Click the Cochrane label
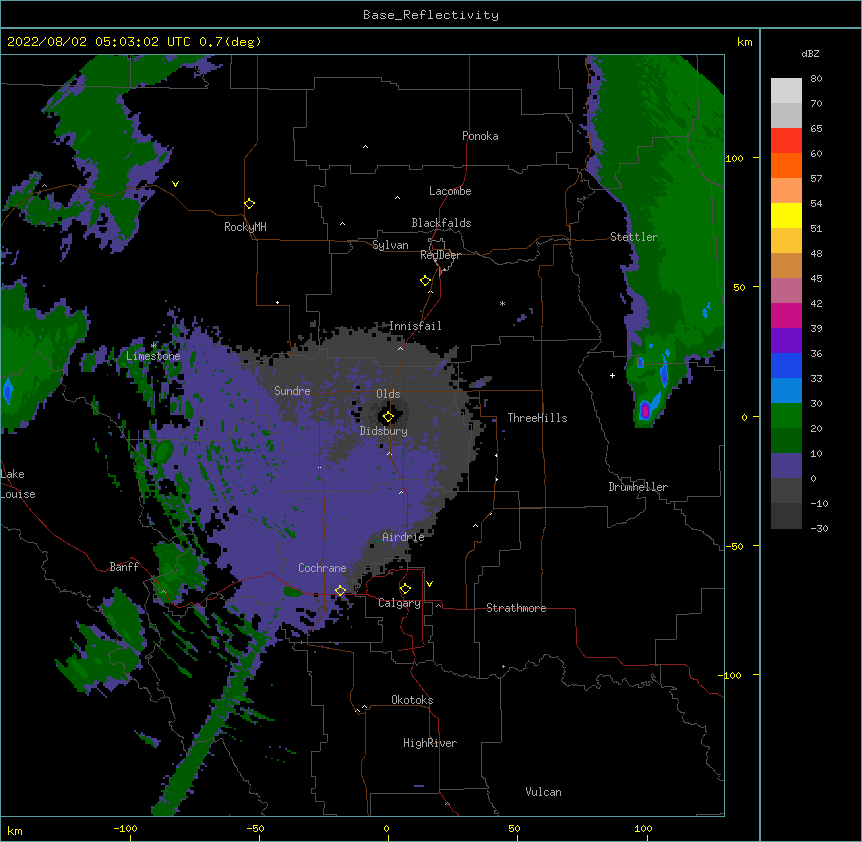 point(322,568)
